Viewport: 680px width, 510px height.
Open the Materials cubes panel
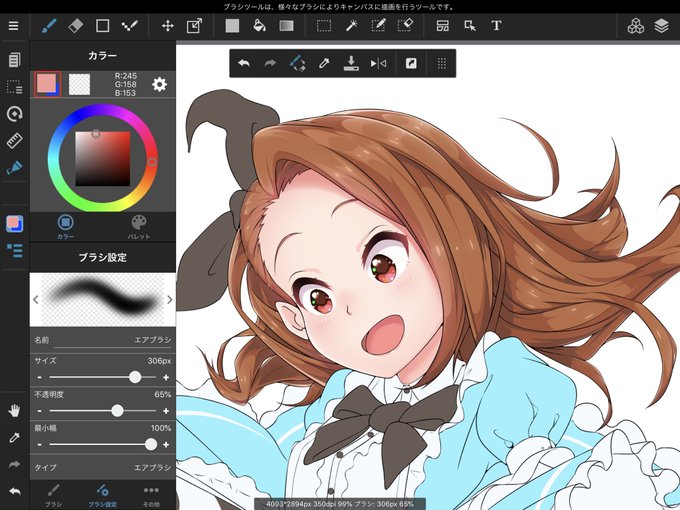click(635, 26)
